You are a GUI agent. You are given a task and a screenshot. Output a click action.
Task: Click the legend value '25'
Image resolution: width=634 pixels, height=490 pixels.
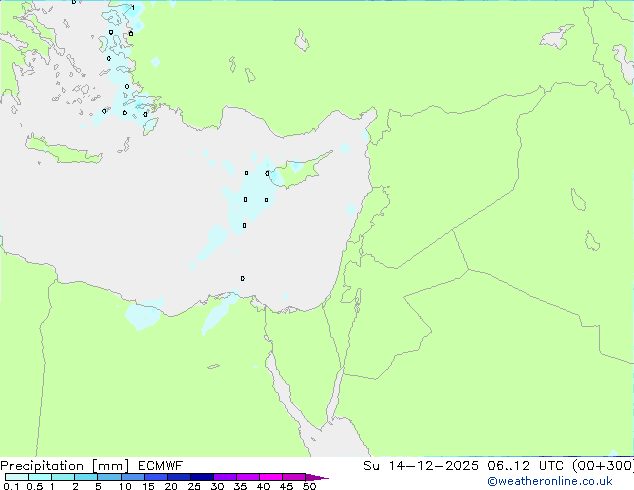(194, 486)
